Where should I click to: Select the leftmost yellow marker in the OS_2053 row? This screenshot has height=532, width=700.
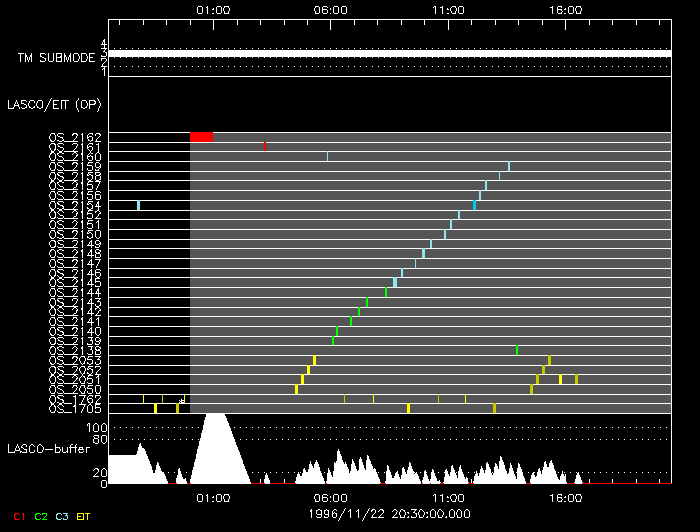[314, 360]
